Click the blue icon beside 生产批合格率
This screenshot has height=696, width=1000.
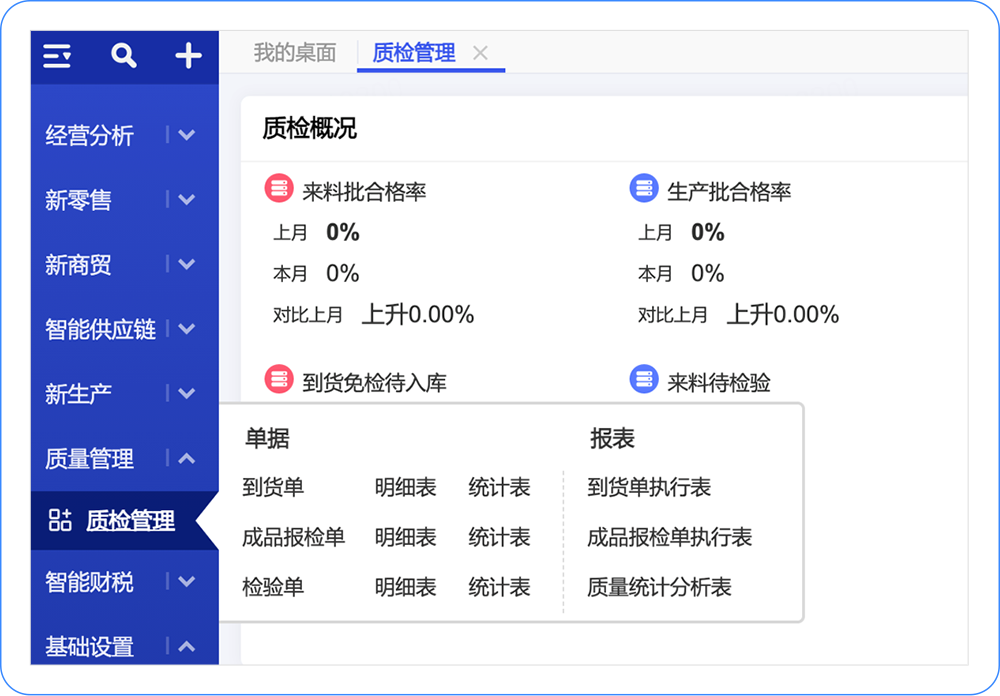[x=643, y=189]
